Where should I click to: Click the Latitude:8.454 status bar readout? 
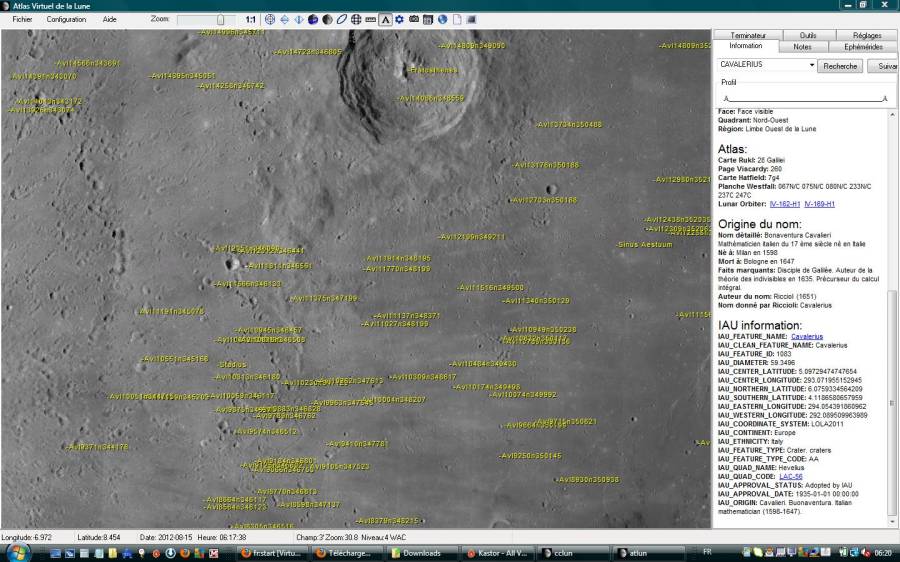(x=99, y=537)
